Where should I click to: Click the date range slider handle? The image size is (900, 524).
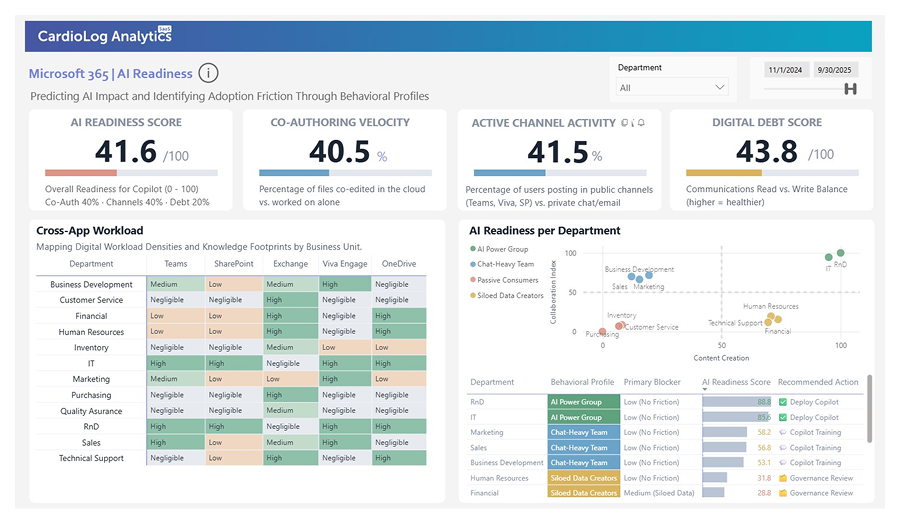click(x=851, y=88)
